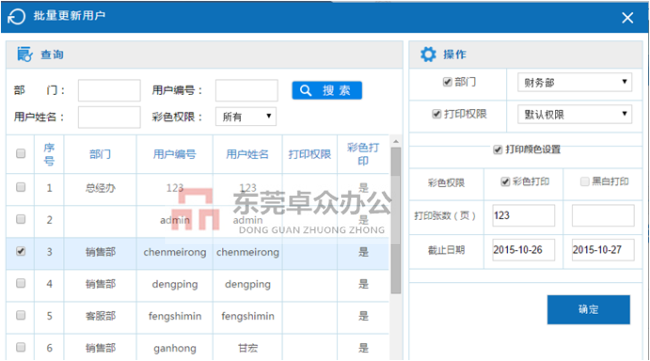Check the row 6 ganhong checkbox

(20, 347)
